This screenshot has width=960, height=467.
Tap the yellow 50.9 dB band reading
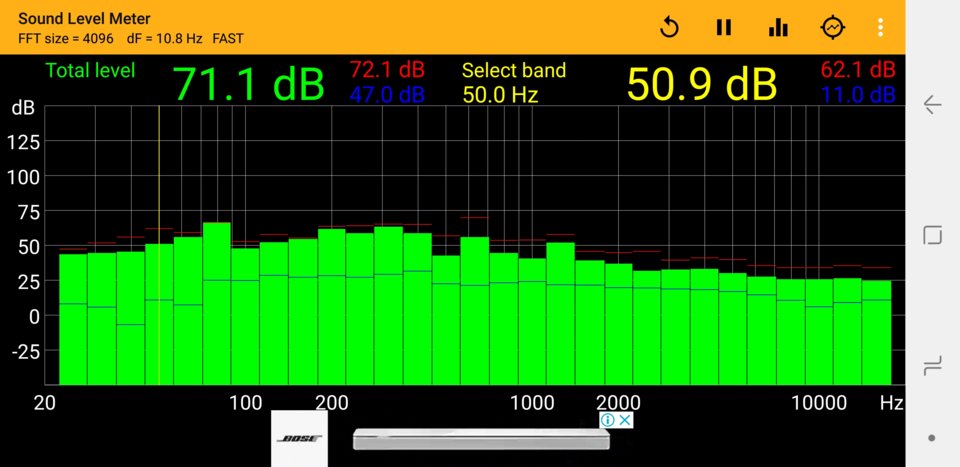click(702, 84)
